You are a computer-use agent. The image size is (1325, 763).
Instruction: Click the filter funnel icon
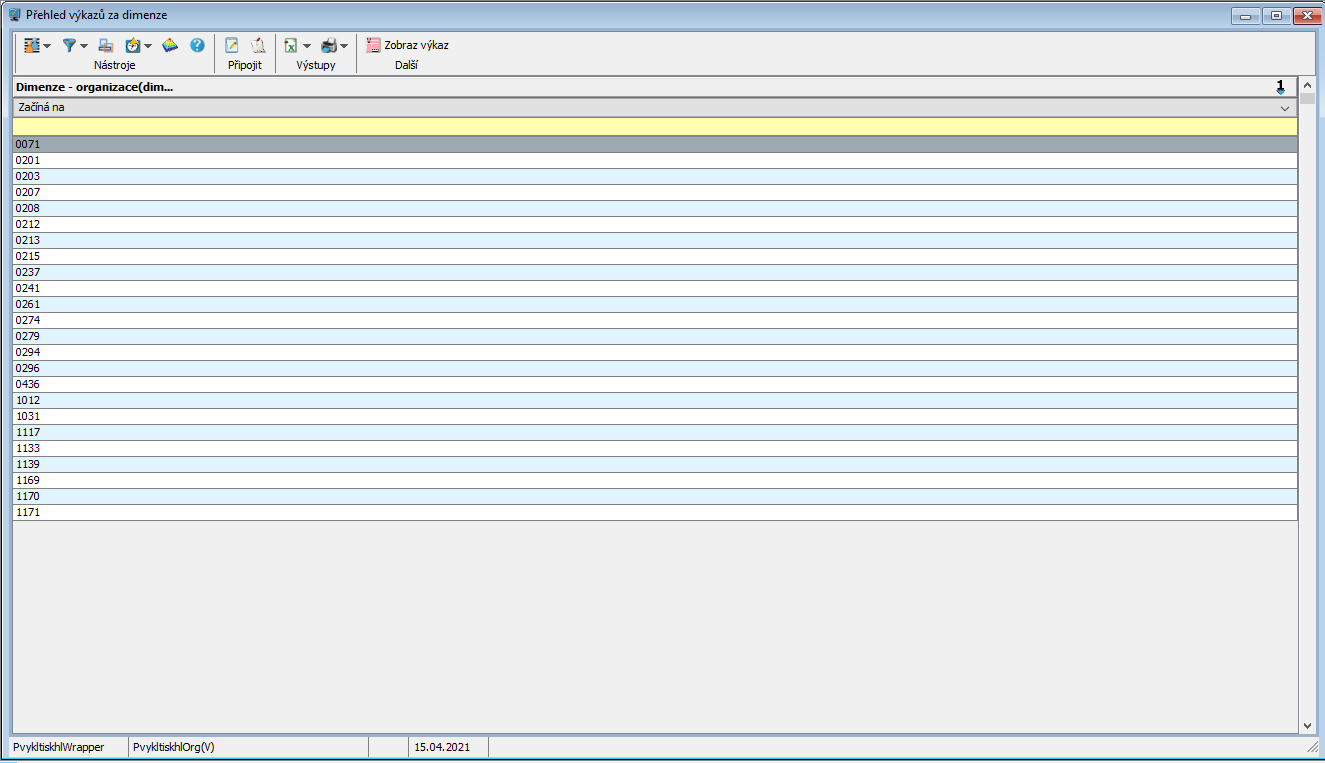click(x=69, y=46)
